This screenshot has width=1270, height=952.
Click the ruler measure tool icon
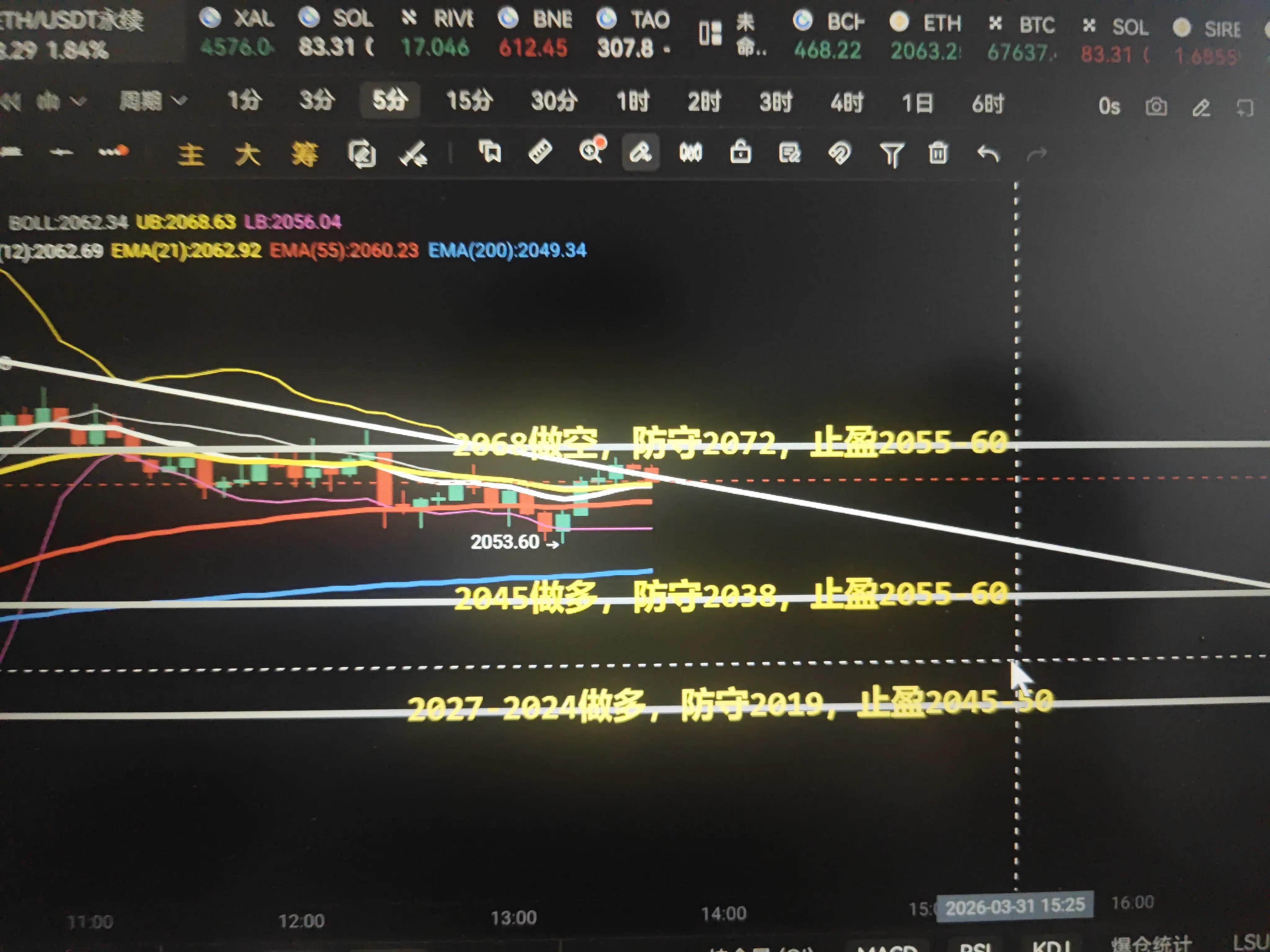tap(539, 152)
